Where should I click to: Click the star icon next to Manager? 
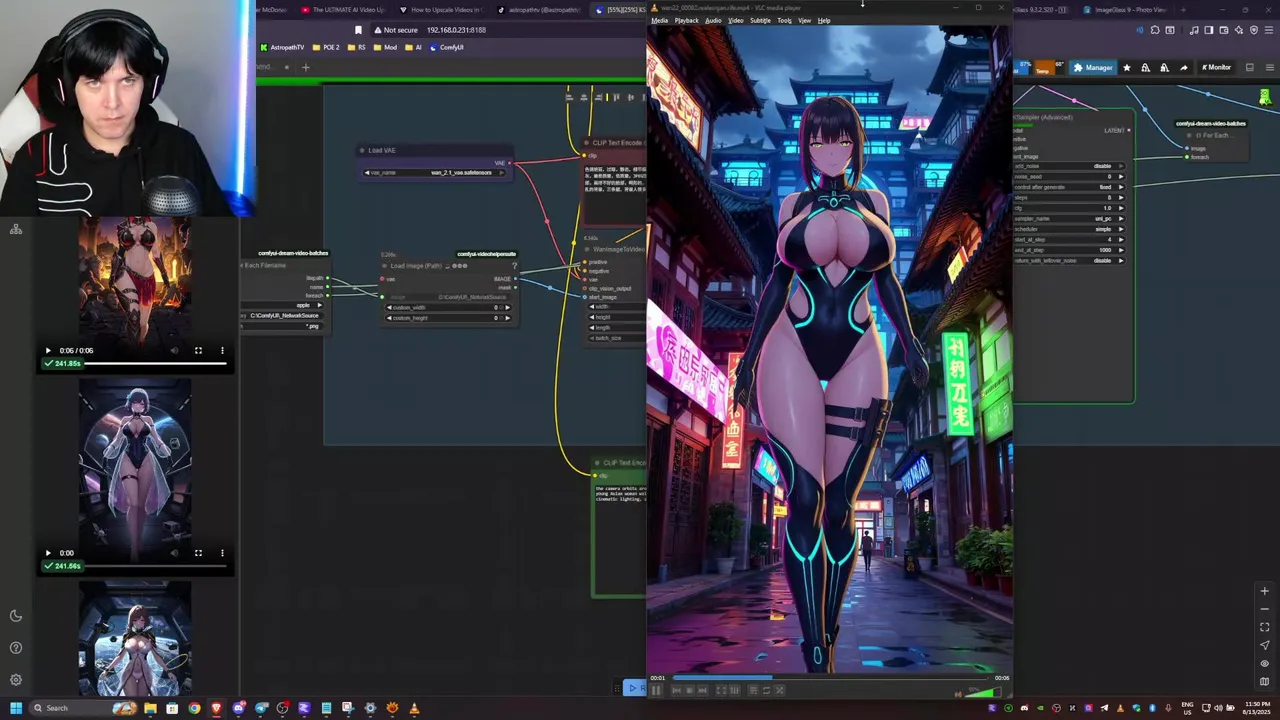(1127, 67)
